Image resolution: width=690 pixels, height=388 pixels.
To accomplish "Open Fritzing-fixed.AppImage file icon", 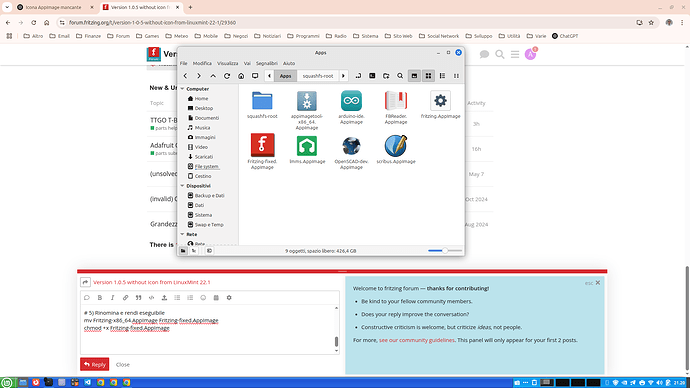I will [262, 145].
